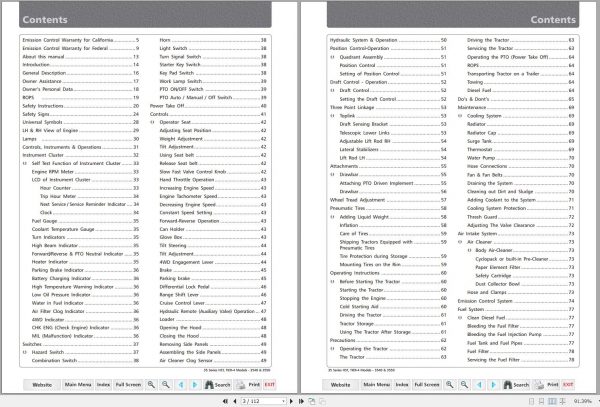Click Full Screen on the right page
600x407 pixels.
coord(427,384)
